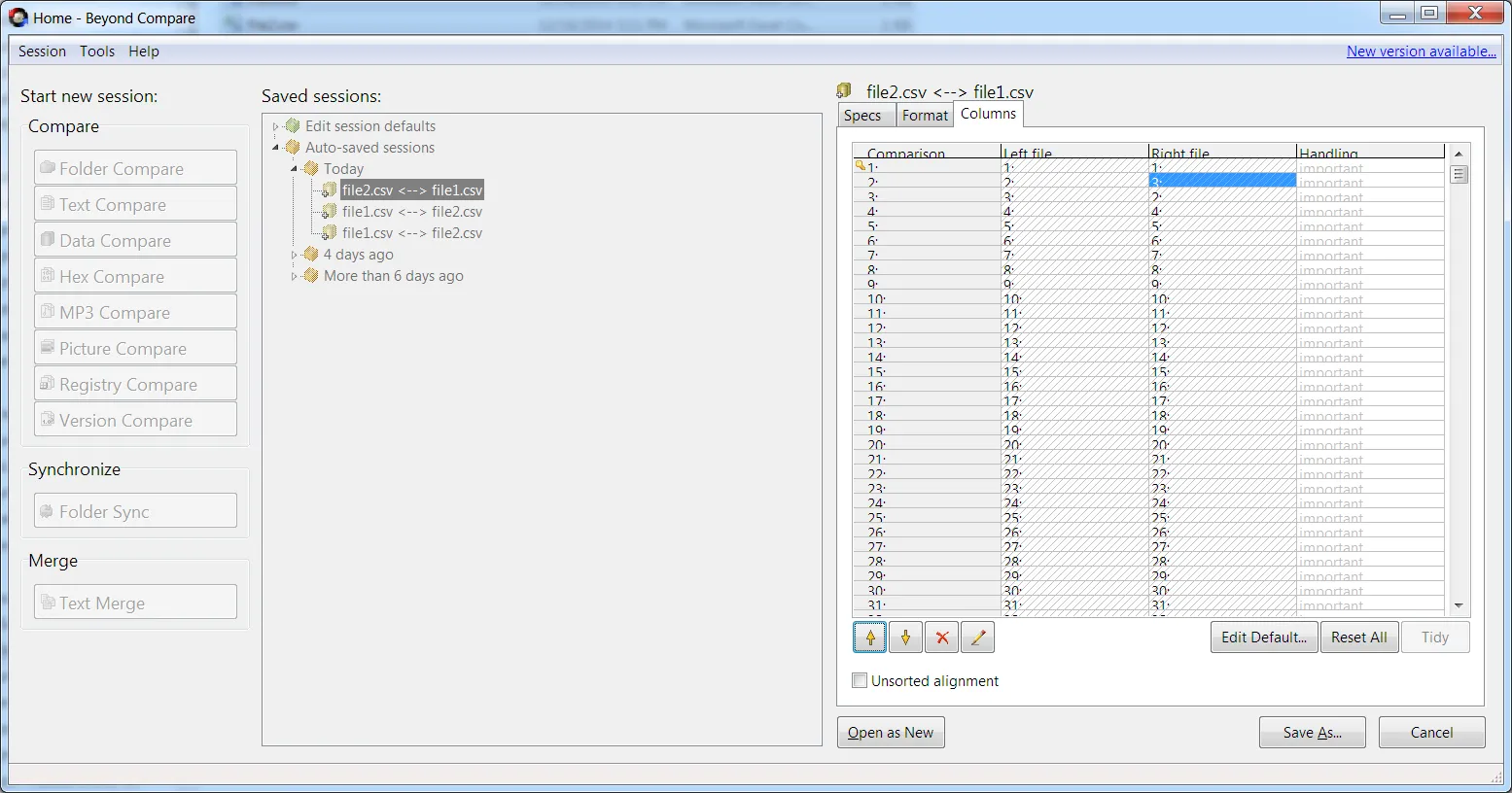Select the Columns tab
The width and height of the screenshot is (1512, 793).
tap(988, 114)
